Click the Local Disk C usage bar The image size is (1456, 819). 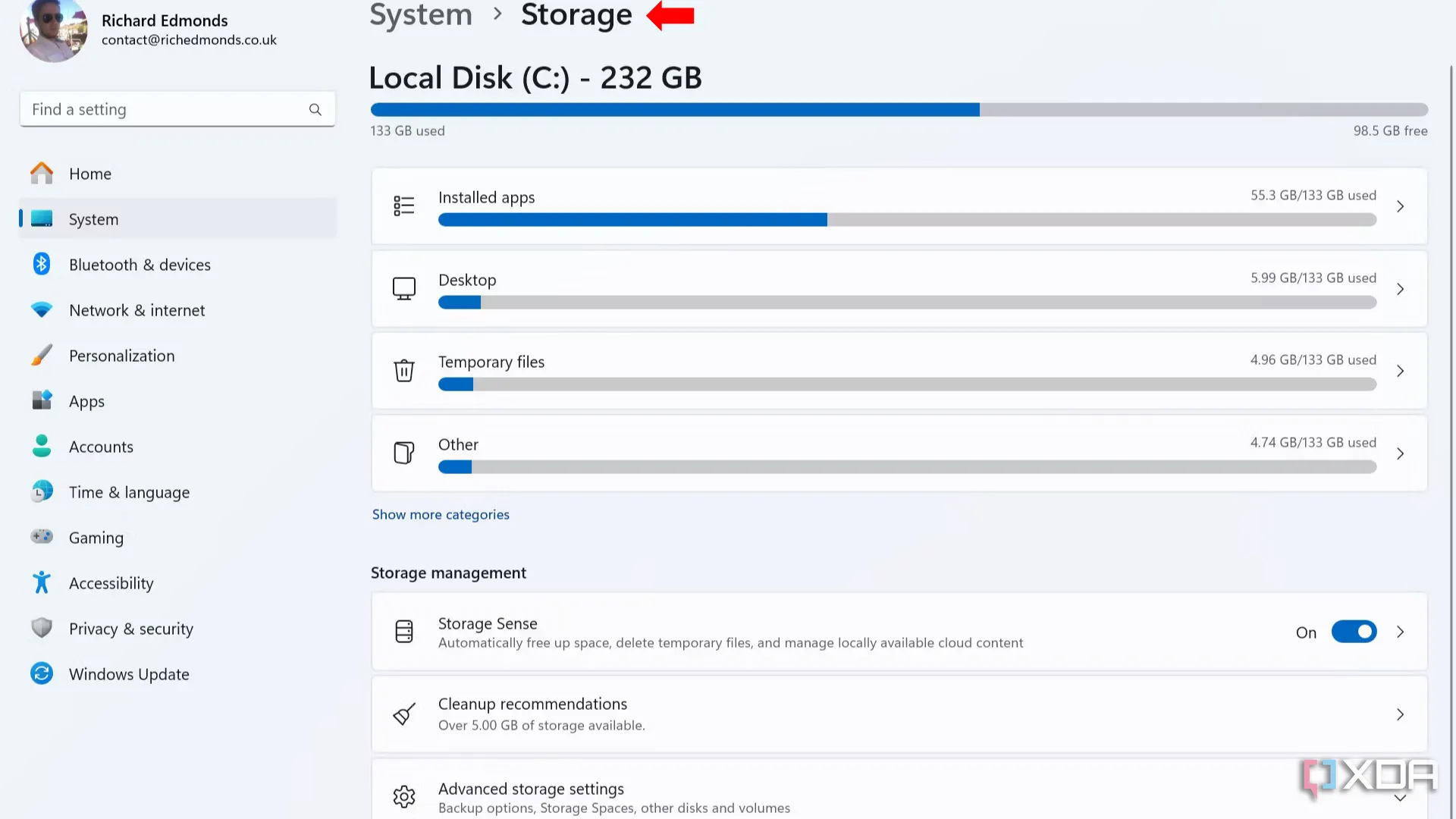pos(899,110)
